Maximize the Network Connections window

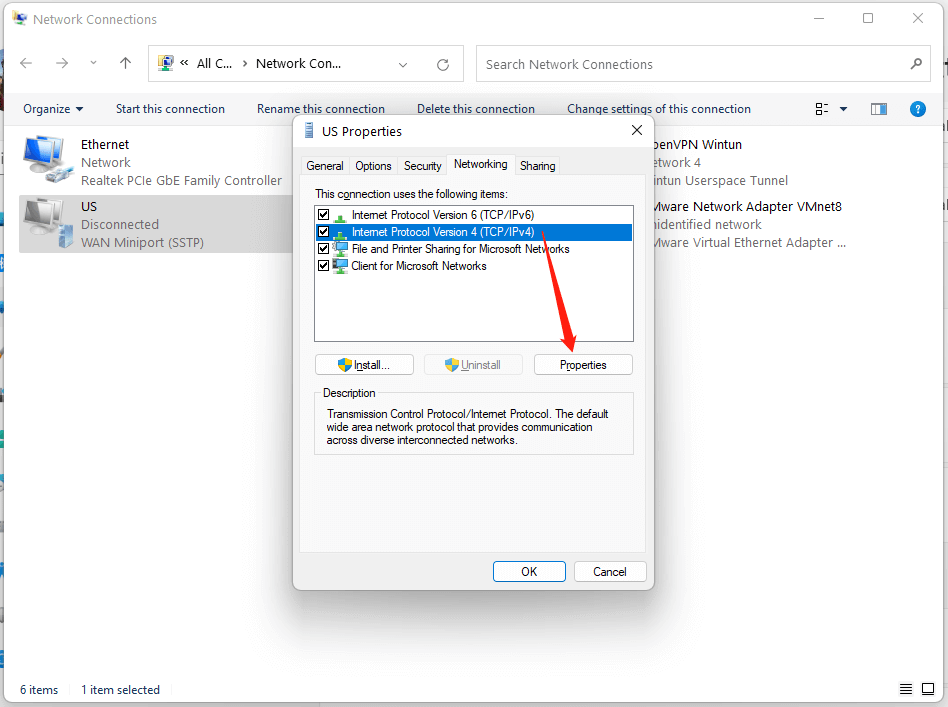(868, 18)
